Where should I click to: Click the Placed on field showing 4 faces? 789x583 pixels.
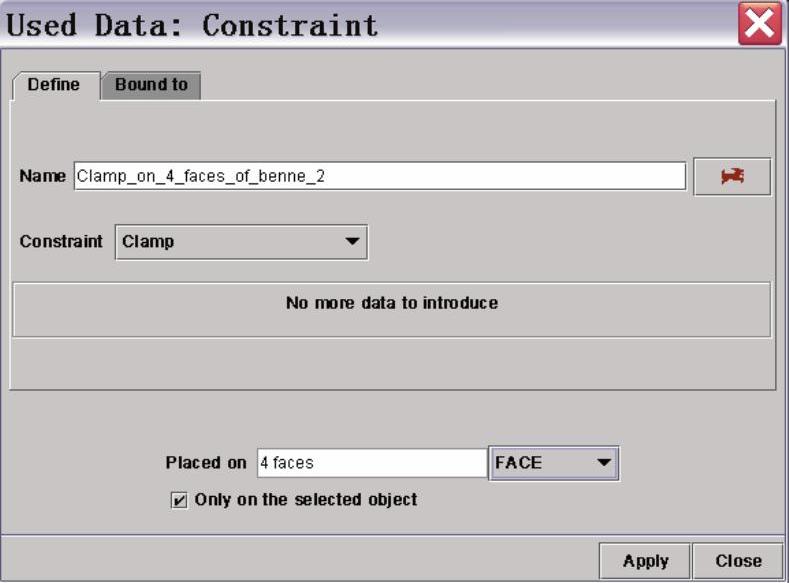coord(371,463)
